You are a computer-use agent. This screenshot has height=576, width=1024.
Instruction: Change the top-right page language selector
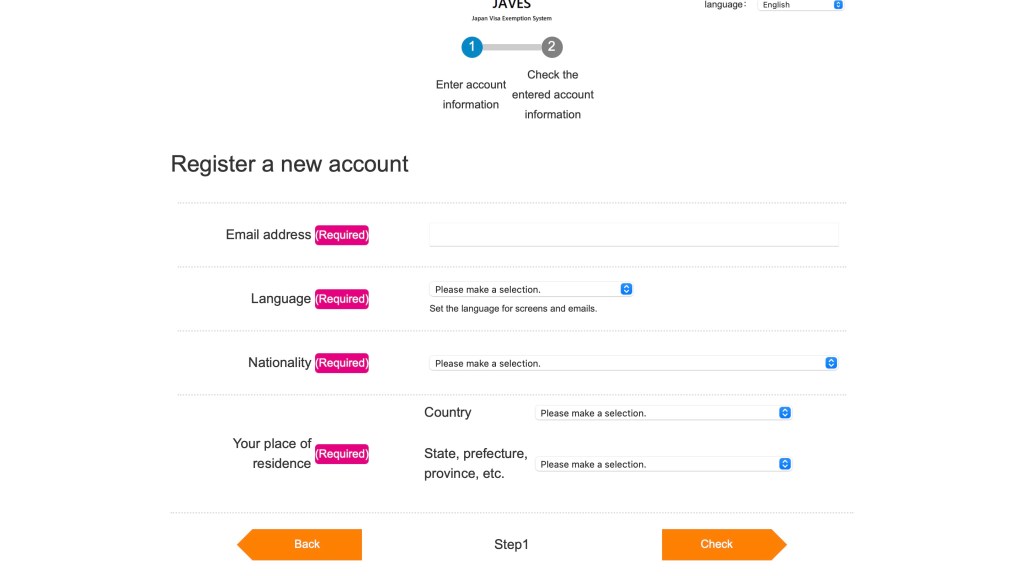pos(799,5)
